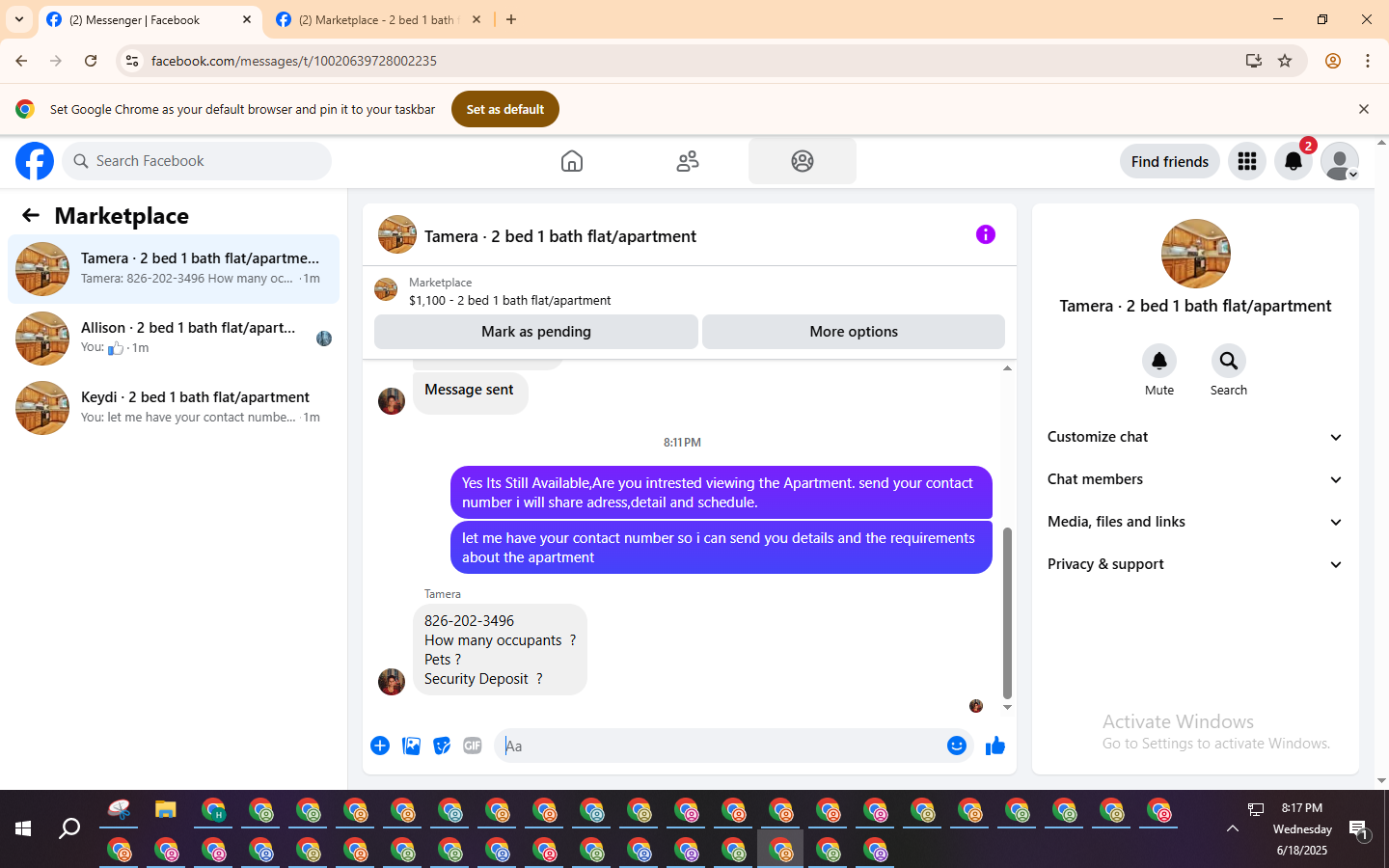
Task: Open the Facebook home logo
Action: point(35,161)
